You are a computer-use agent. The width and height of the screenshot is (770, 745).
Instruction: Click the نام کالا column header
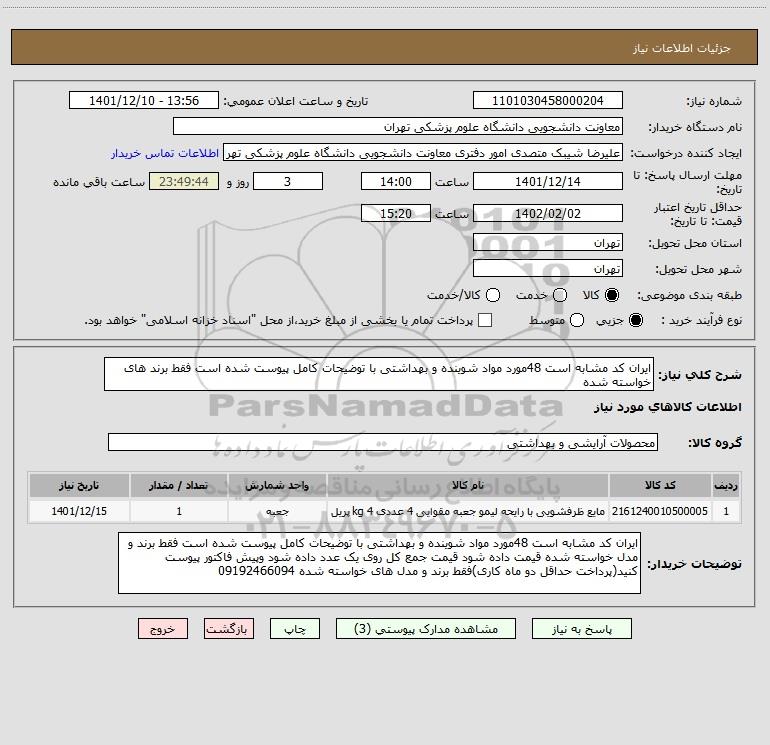(468, 485)
